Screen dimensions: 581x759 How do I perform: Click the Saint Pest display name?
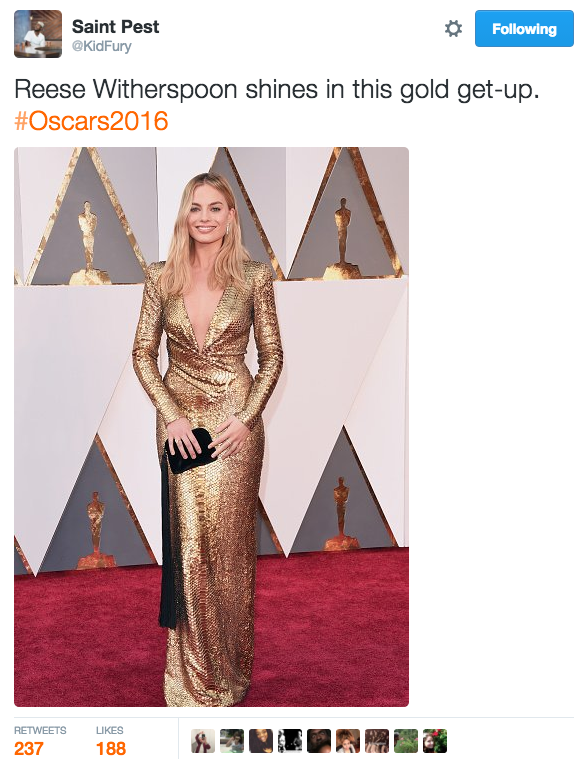pos(115,27)
